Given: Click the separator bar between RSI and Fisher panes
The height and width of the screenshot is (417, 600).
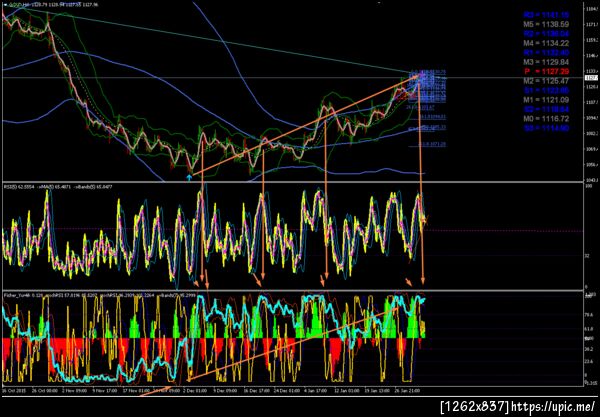Looking at the screenshot, I should pyautogui.click(x=293, y=290).
